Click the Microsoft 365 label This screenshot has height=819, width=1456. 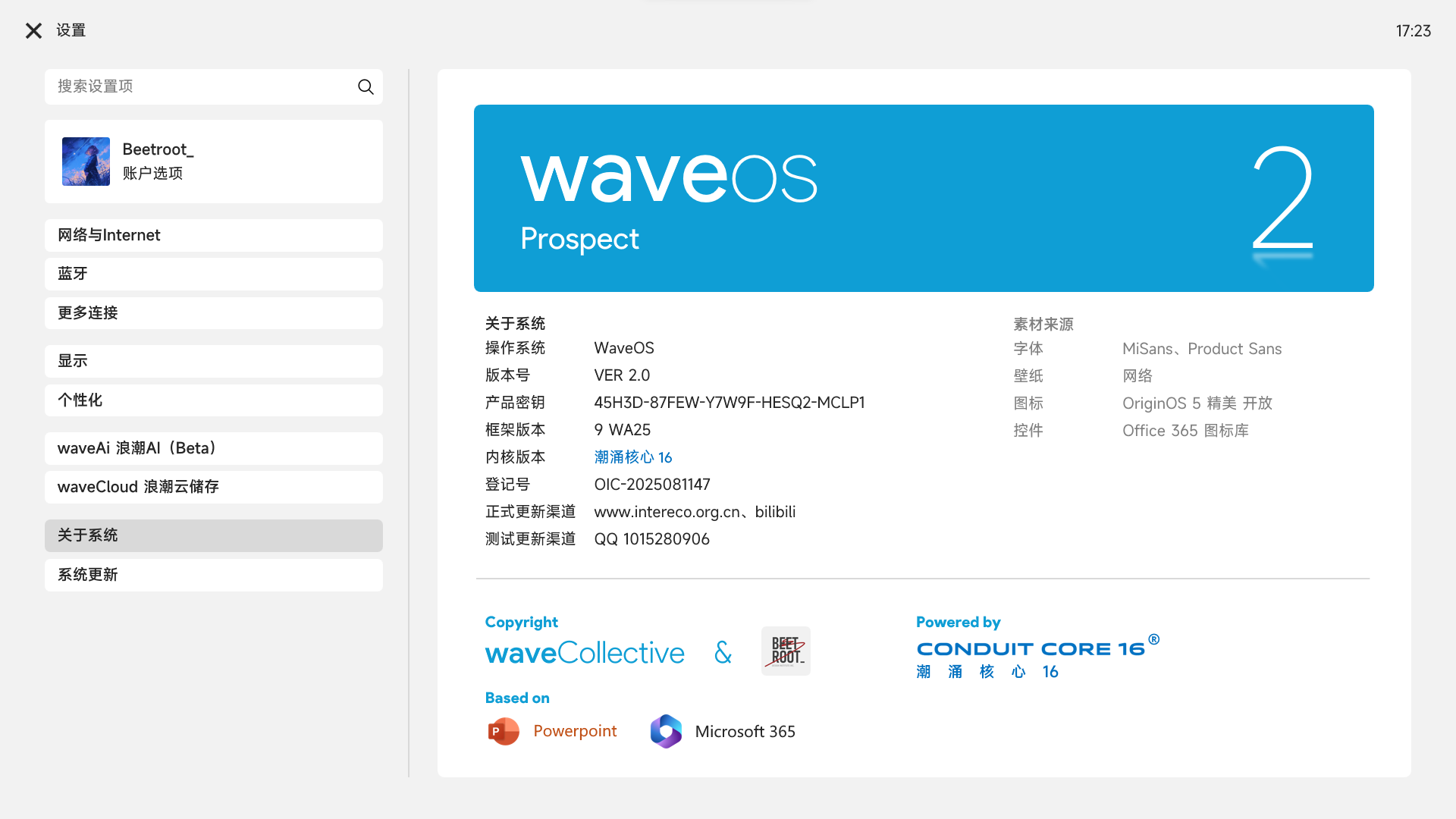click(745, 732)
